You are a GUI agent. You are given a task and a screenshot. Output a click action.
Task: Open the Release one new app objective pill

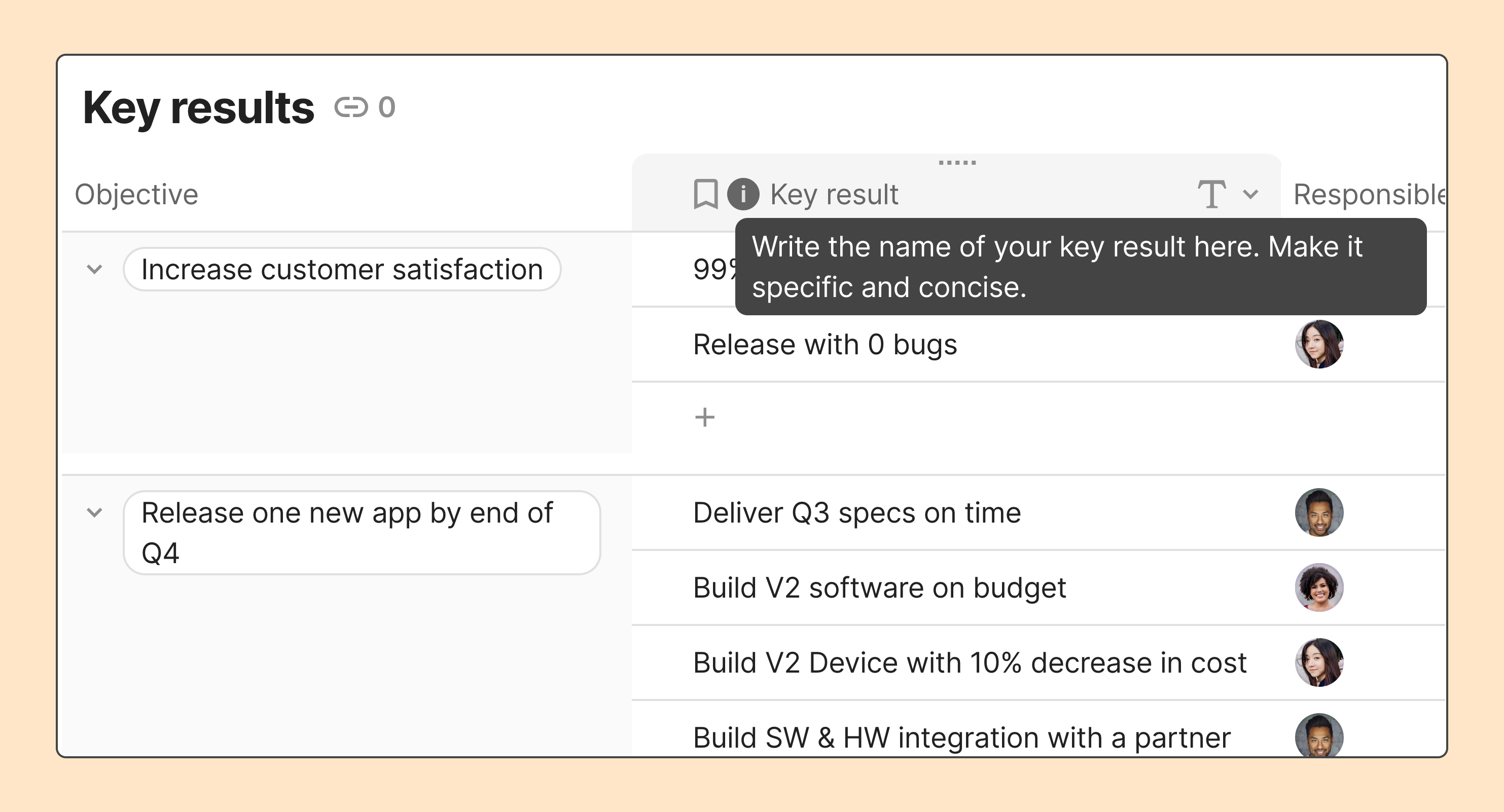tap(362, 532)
